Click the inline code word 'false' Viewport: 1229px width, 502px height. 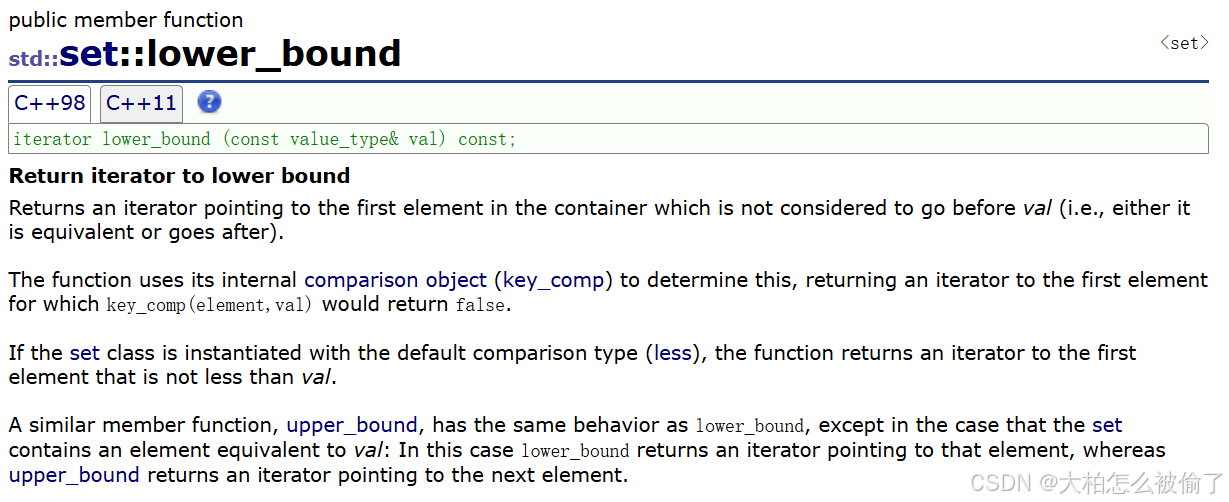[x=481, y=305]
